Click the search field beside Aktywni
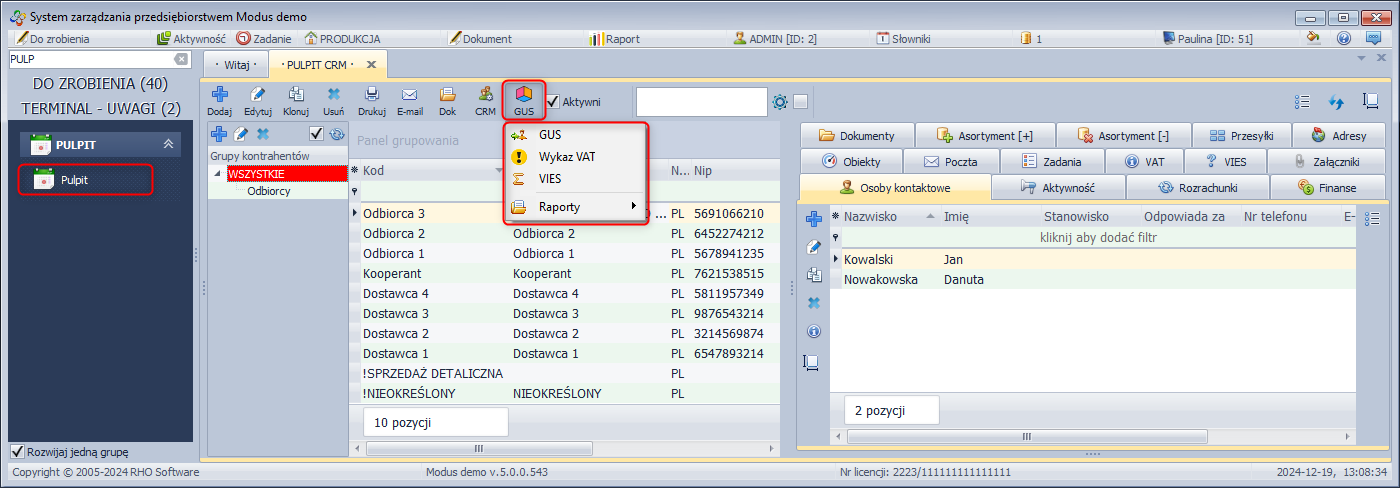 [700, 102]
